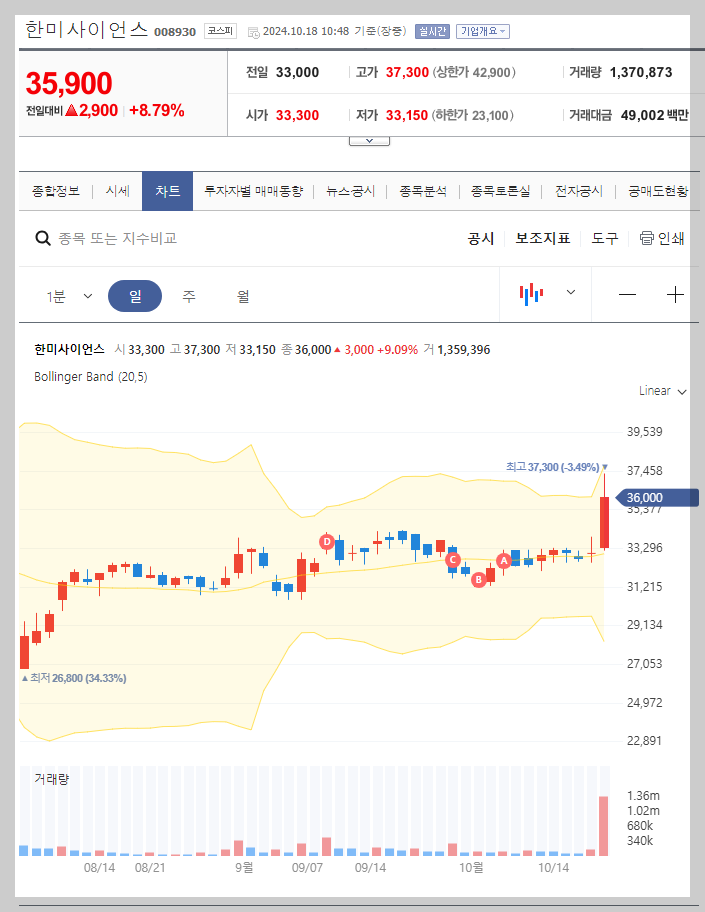Open the Linear scale dropdown
This screenshot has width=705, height=912.
[662, 391]
